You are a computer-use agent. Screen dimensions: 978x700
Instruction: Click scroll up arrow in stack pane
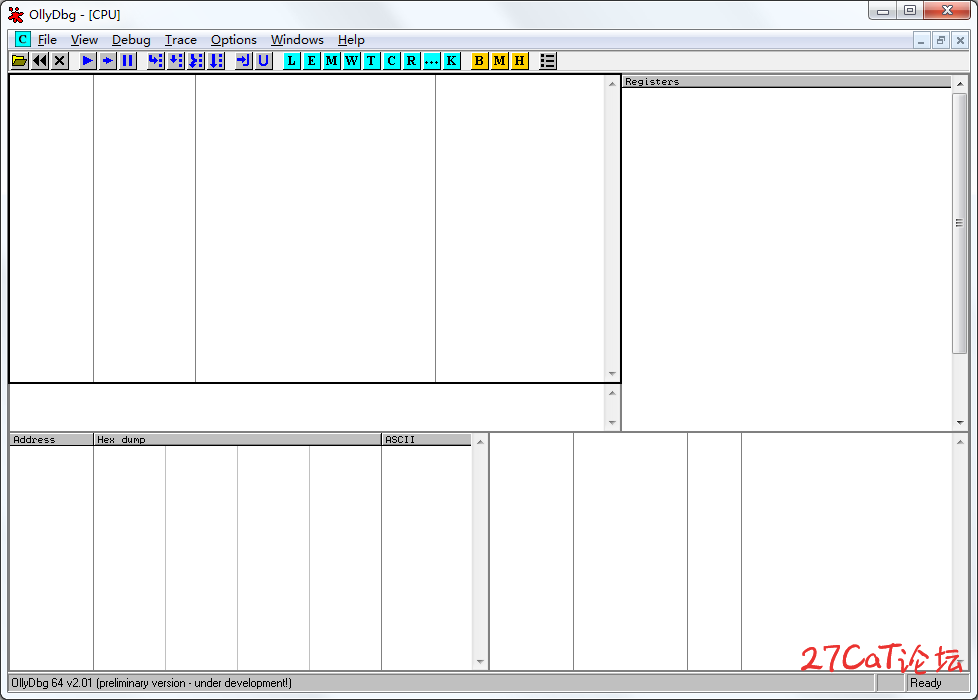click(960, 442)
